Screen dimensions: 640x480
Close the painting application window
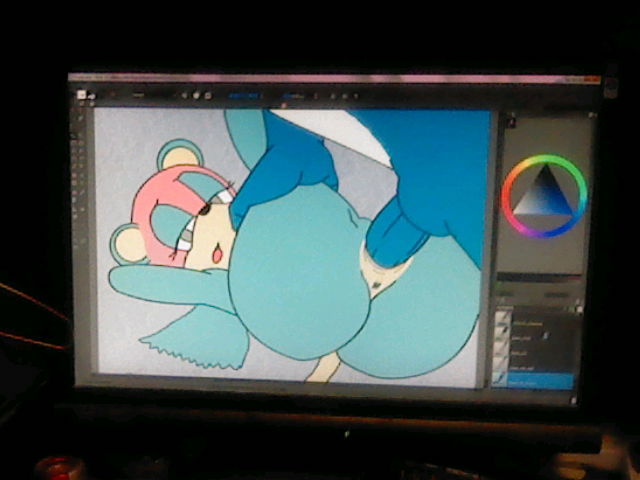[594, 79]
